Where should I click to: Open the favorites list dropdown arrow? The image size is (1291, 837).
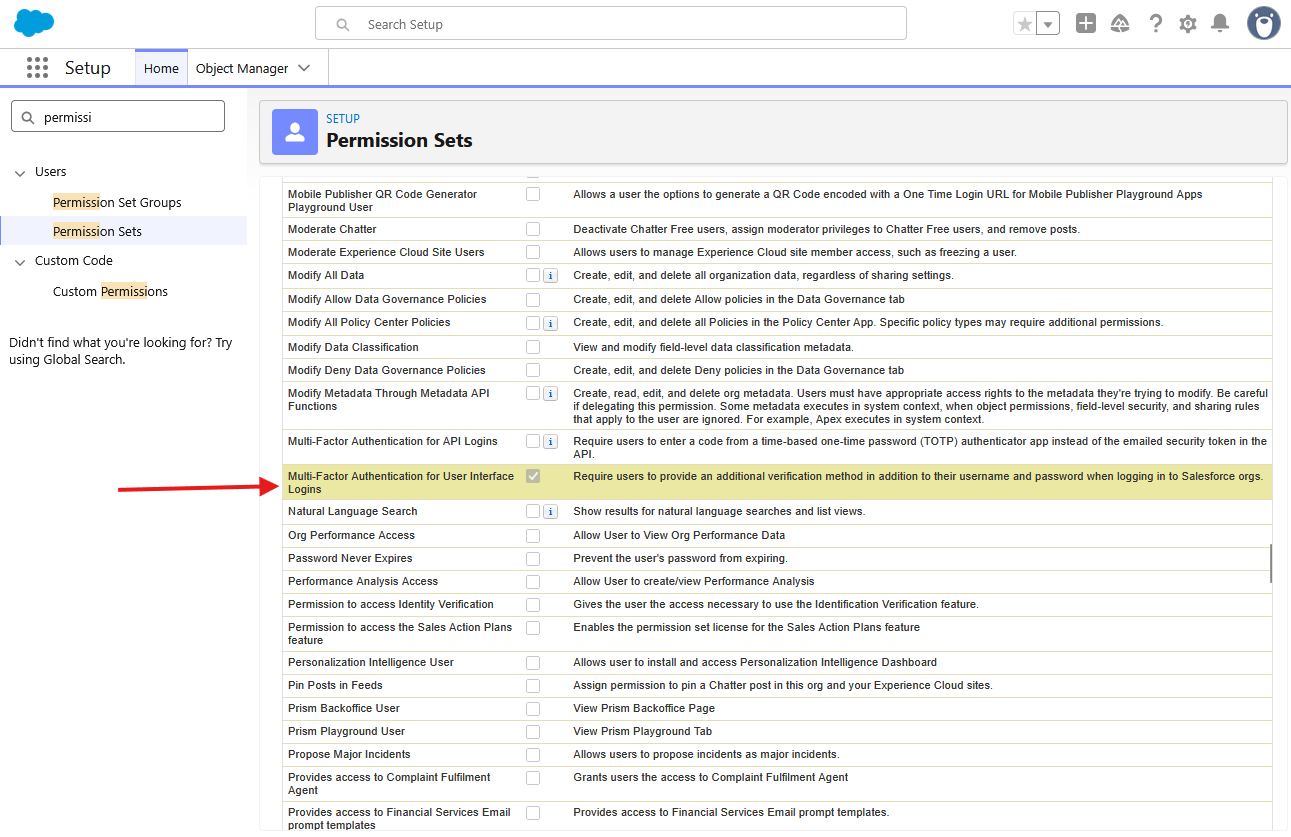1048,24
